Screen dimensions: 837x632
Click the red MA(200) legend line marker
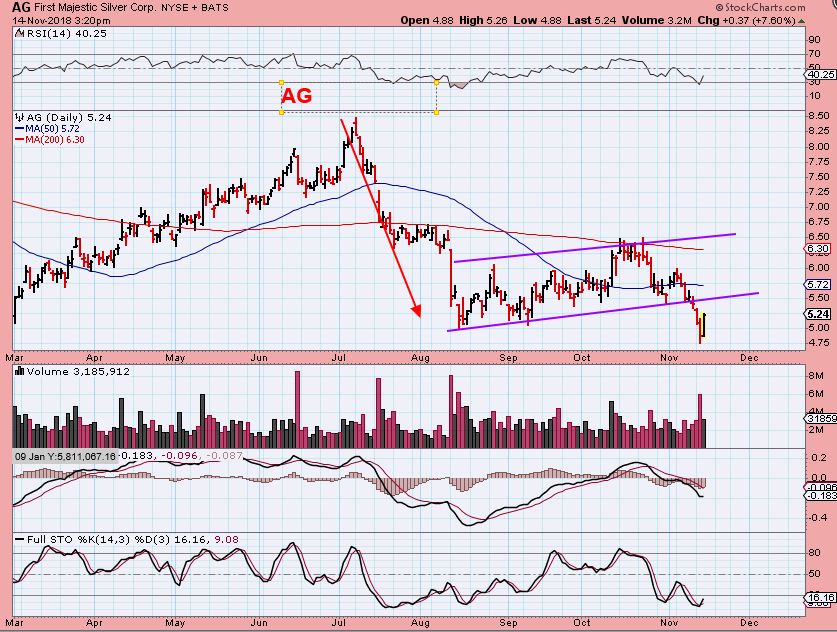click(x=20, y=140)
